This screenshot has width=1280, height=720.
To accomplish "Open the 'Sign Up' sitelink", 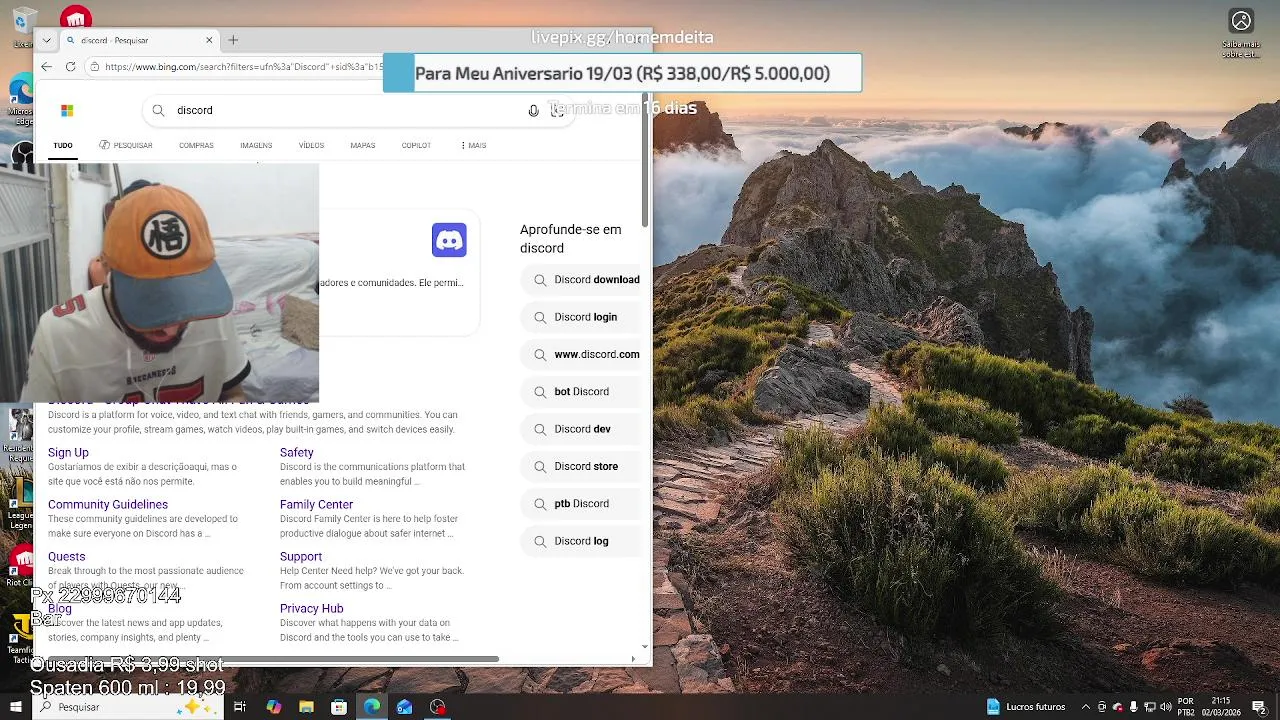I will 68,453.
